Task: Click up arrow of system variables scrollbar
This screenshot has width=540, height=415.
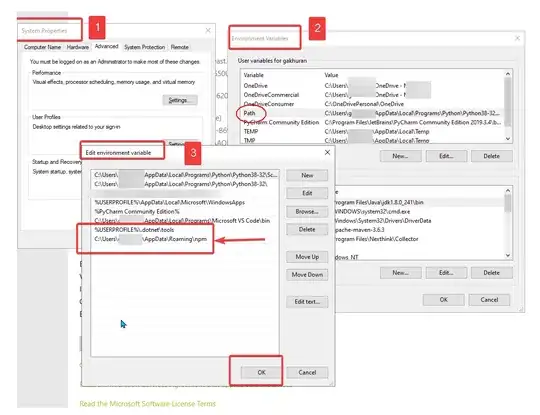Action: (508, 190)
